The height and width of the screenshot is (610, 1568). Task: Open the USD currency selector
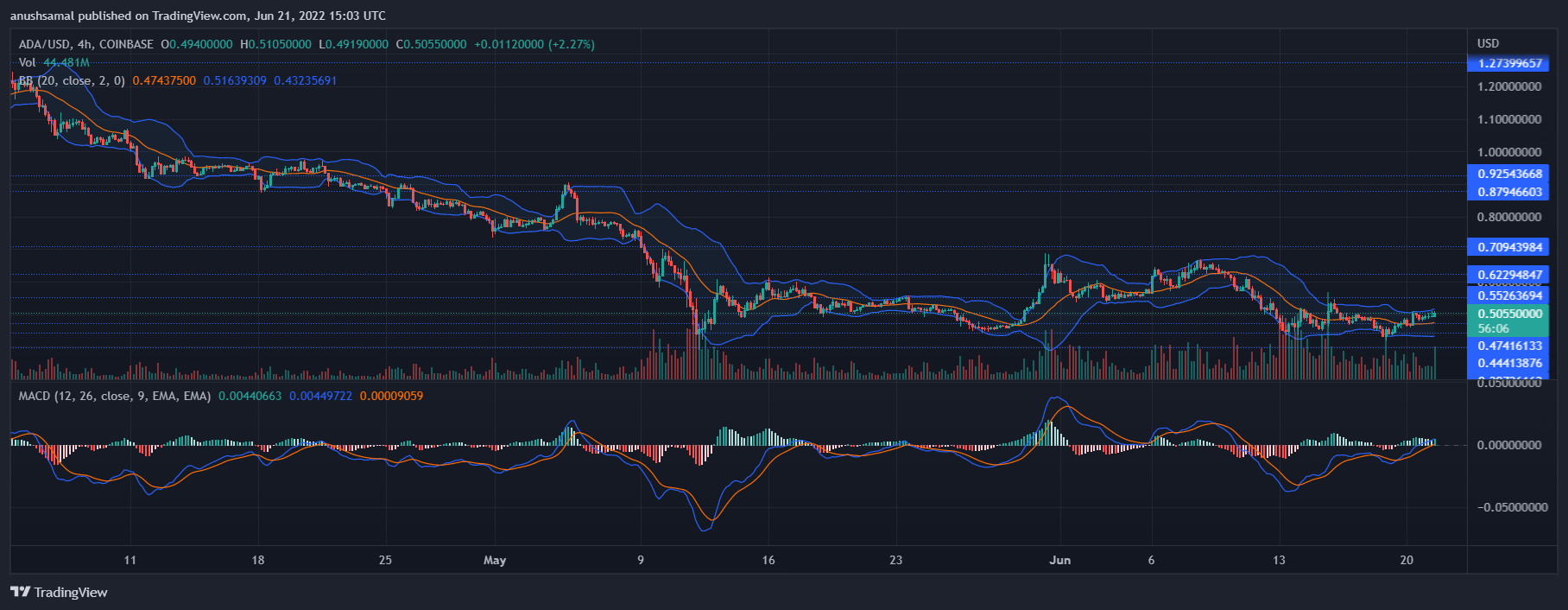click(1488, 43)
